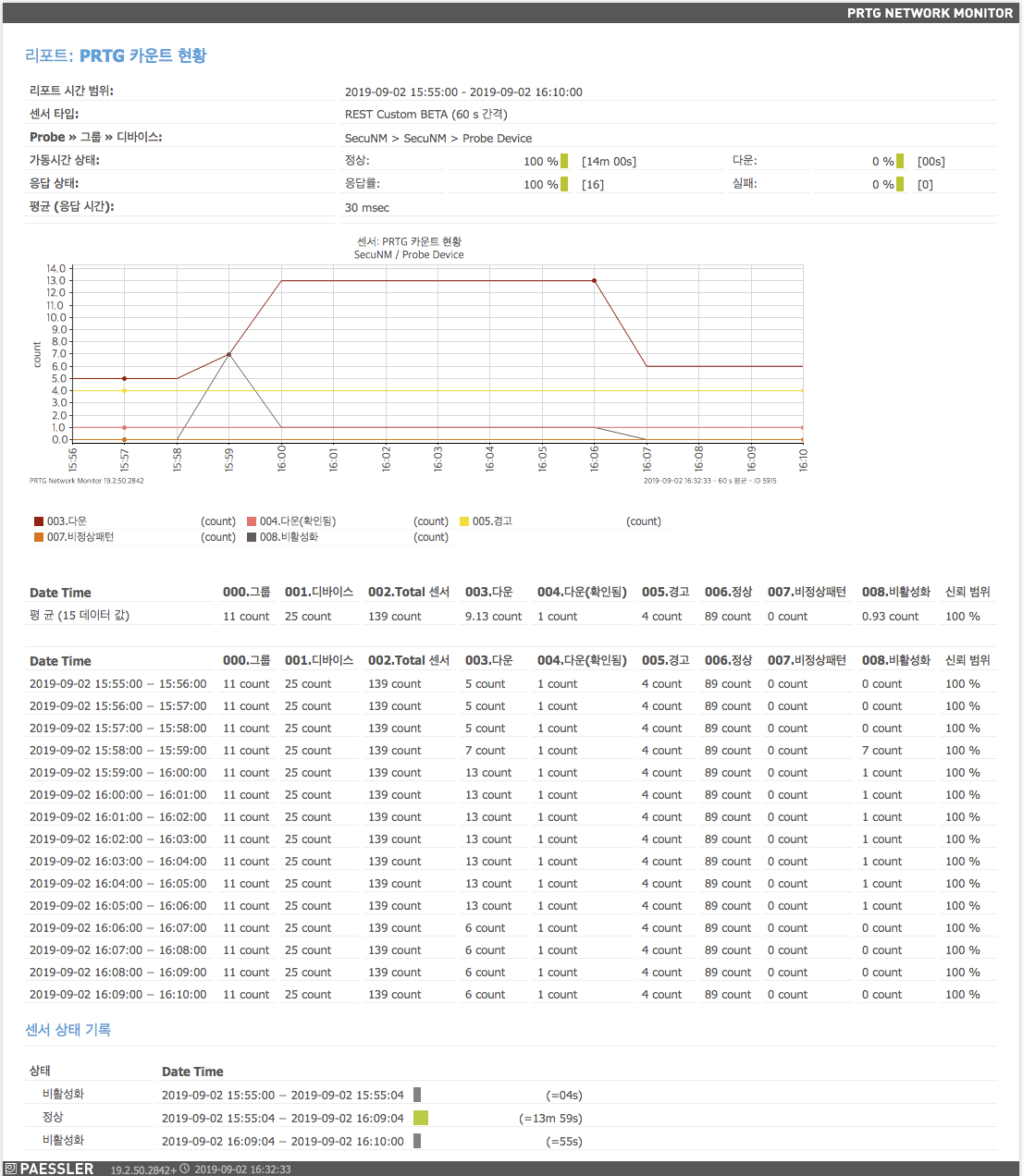Click the duration text (=13m 59s)
This screenshot has width=1023, height=1176.
tap(550, 1119)
